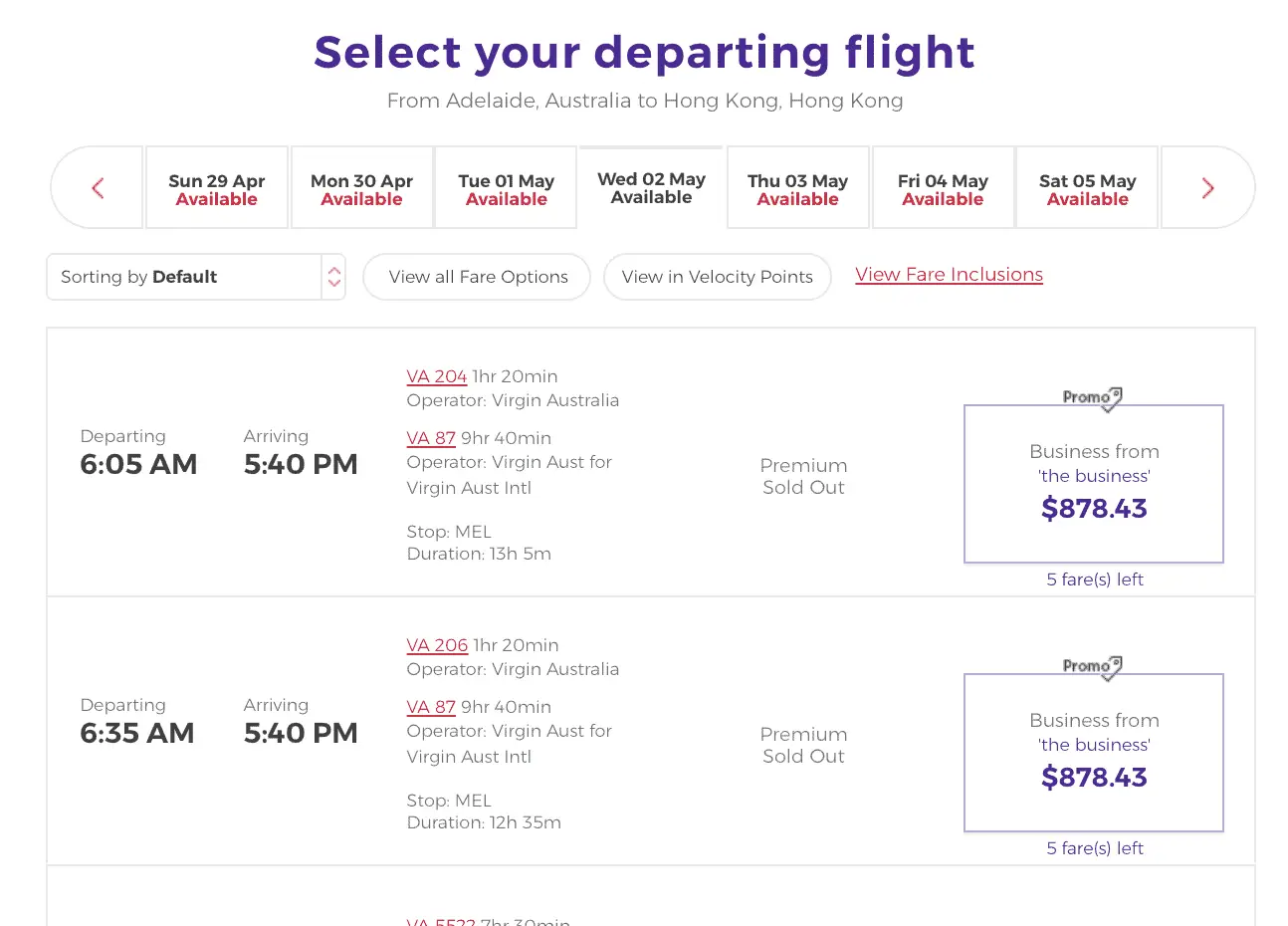The image size is (1288, 926).
Task: Click the Promo tag icon on second flight
Action: click(x=1092, y=666)
